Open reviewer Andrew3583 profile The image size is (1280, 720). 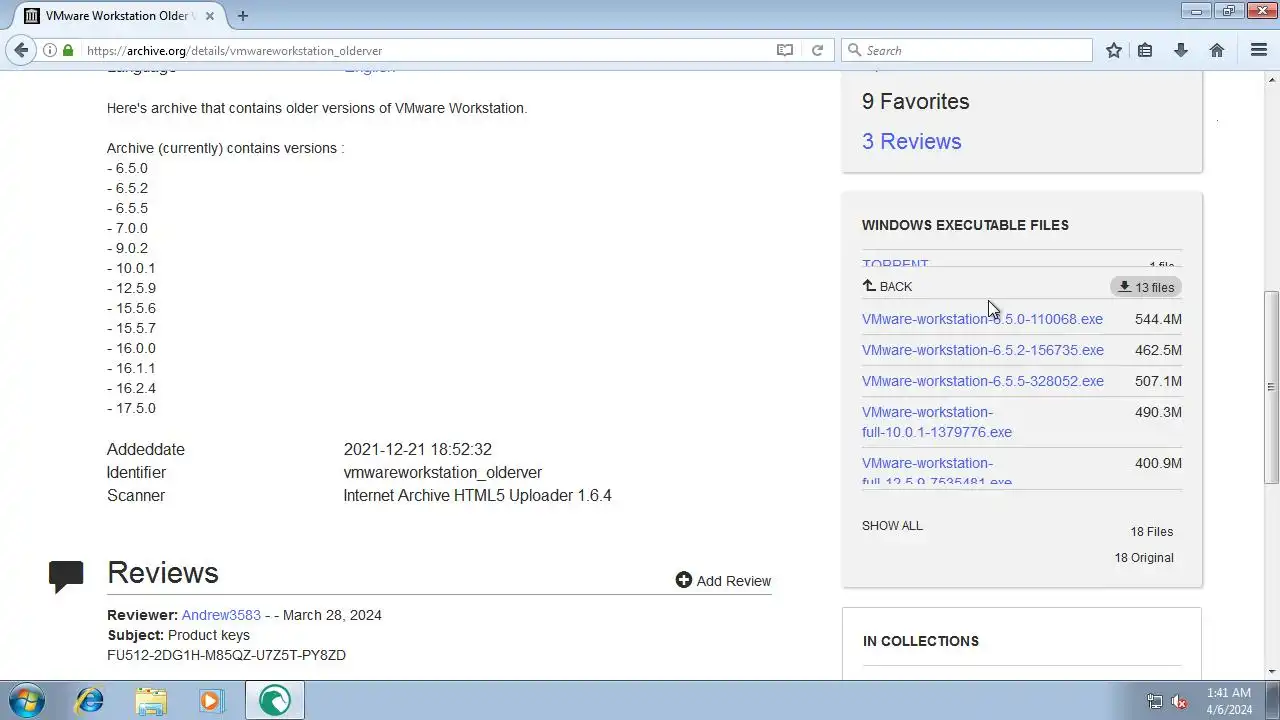pyautogui.click(x=221, y=615)
